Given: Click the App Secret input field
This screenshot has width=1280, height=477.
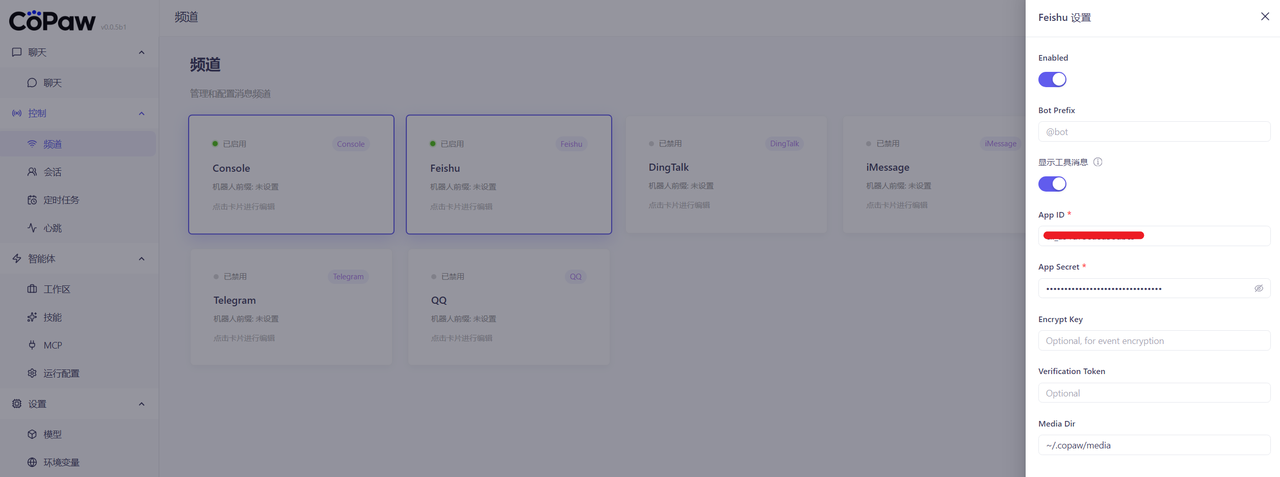Looking at the screenshot, I should point(1154,288).
